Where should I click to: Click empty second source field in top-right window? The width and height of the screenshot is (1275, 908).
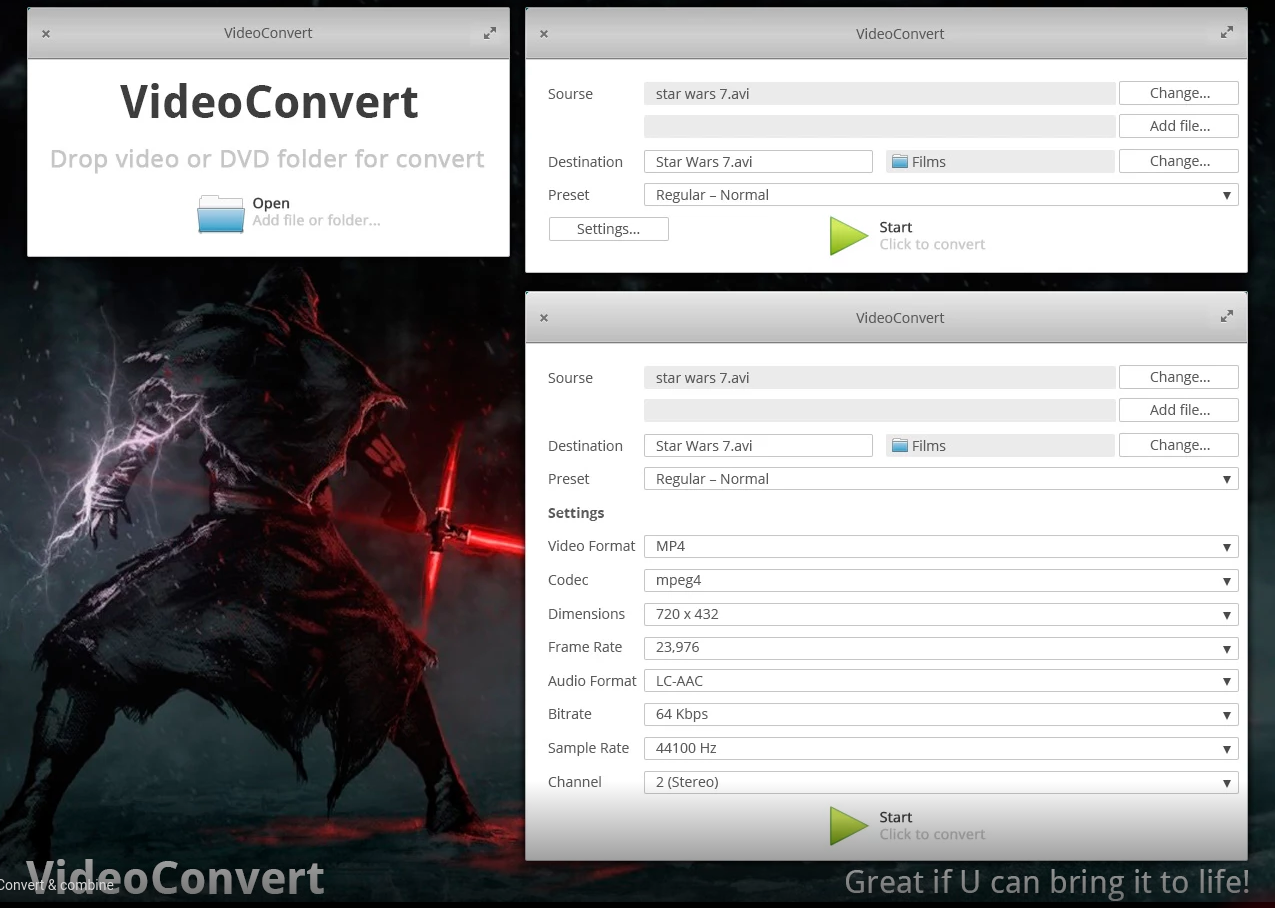click(x=880, y=126)
